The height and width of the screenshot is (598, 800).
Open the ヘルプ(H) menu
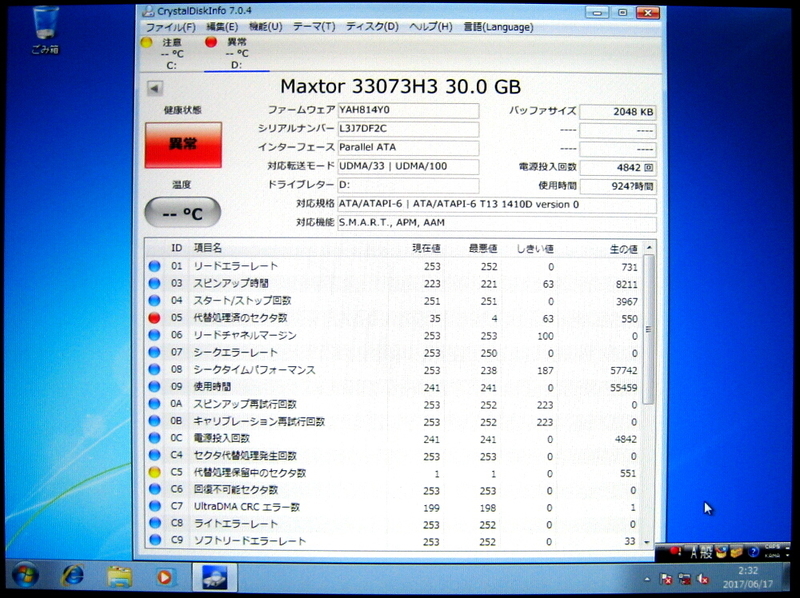(431, 27)
